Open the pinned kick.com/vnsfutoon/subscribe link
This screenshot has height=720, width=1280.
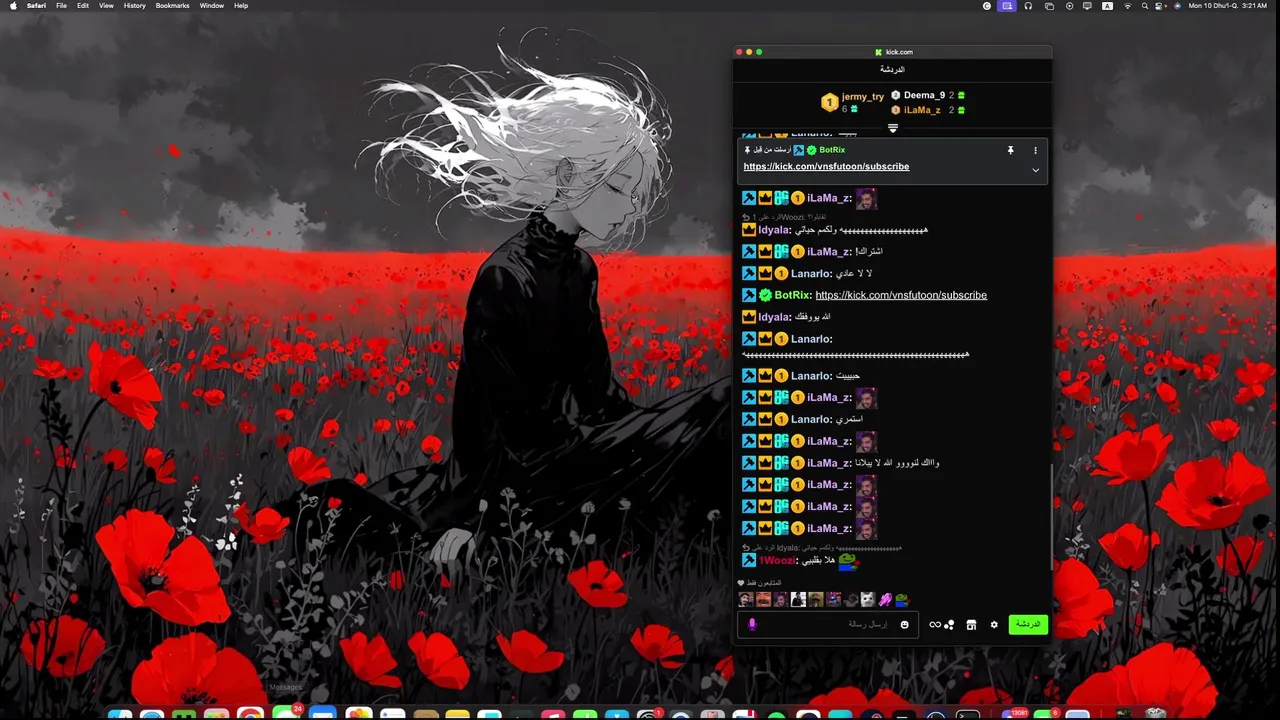826,166
